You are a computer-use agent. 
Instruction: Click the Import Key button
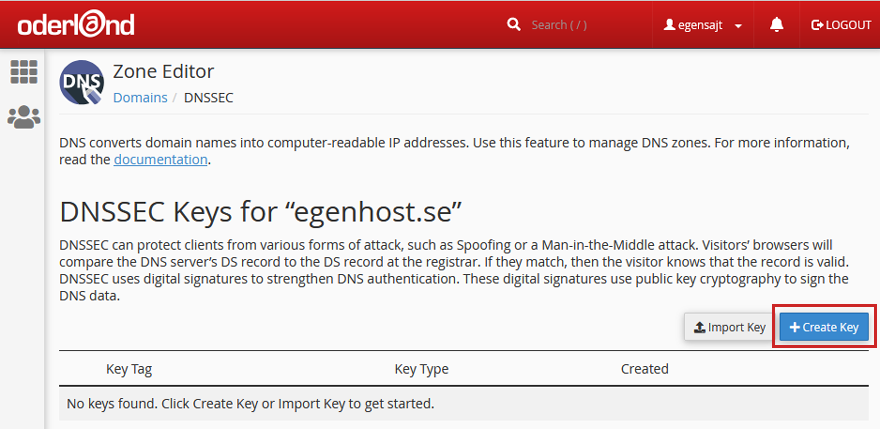tap(730, 327)
